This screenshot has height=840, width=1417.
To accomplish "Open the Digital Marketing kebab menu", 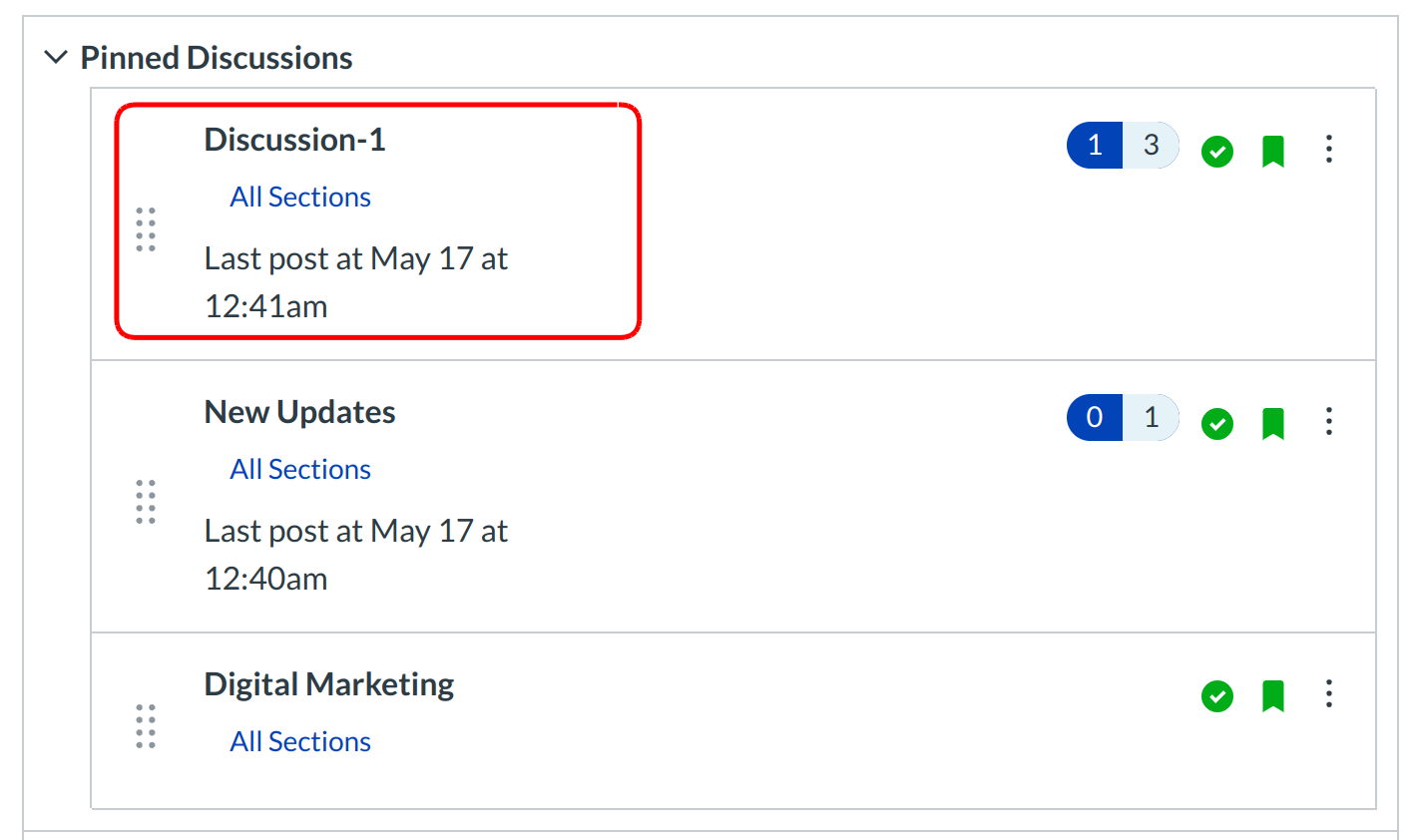I will point(1328,694).
